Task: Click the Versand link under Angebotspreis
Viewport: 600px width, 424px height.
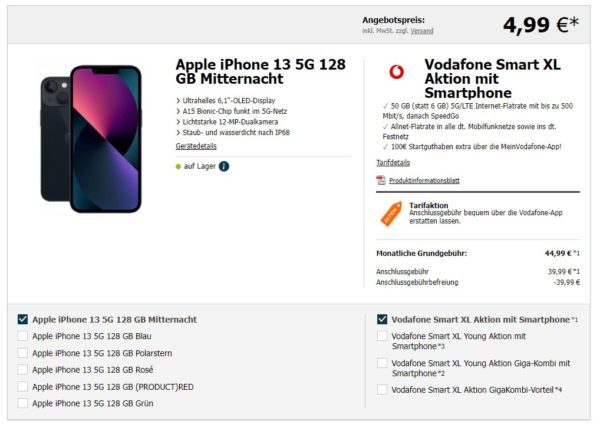Action: pos(422,31)
